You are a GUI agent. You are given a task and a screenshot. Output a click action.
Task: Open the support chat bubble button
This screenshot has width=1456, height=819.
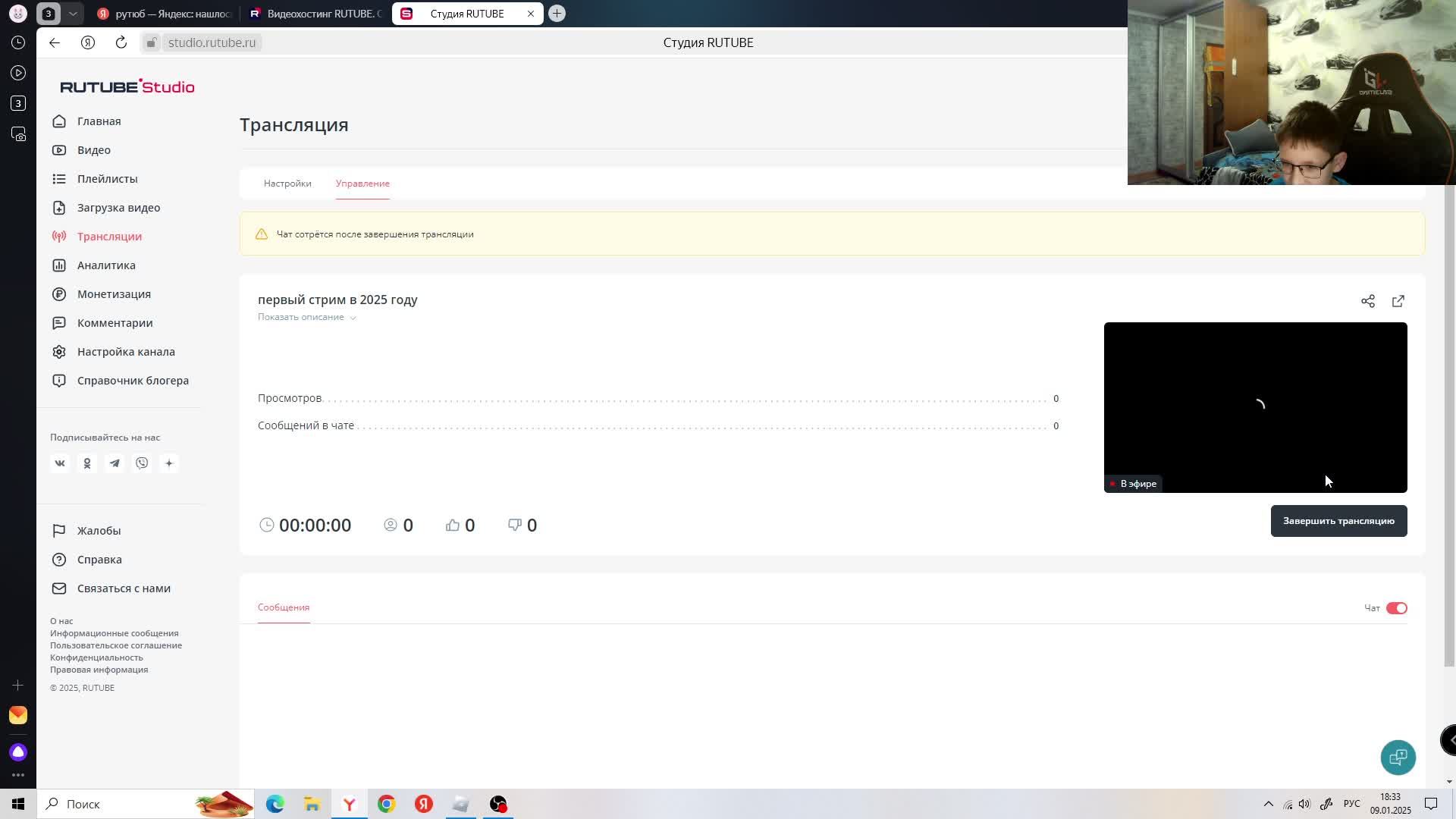pyautogui.click(x=1398, y=757)
